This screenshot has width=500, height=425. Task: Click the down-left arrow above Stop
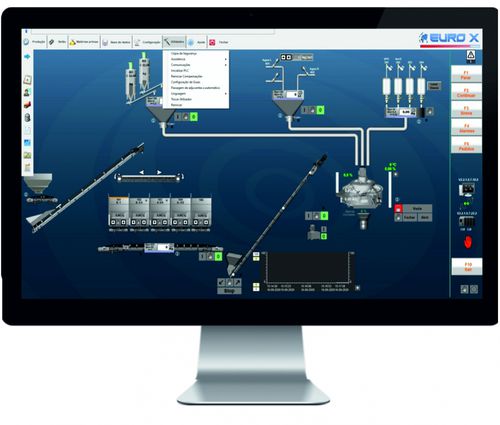pyautogui.click(x=221, y=283)
